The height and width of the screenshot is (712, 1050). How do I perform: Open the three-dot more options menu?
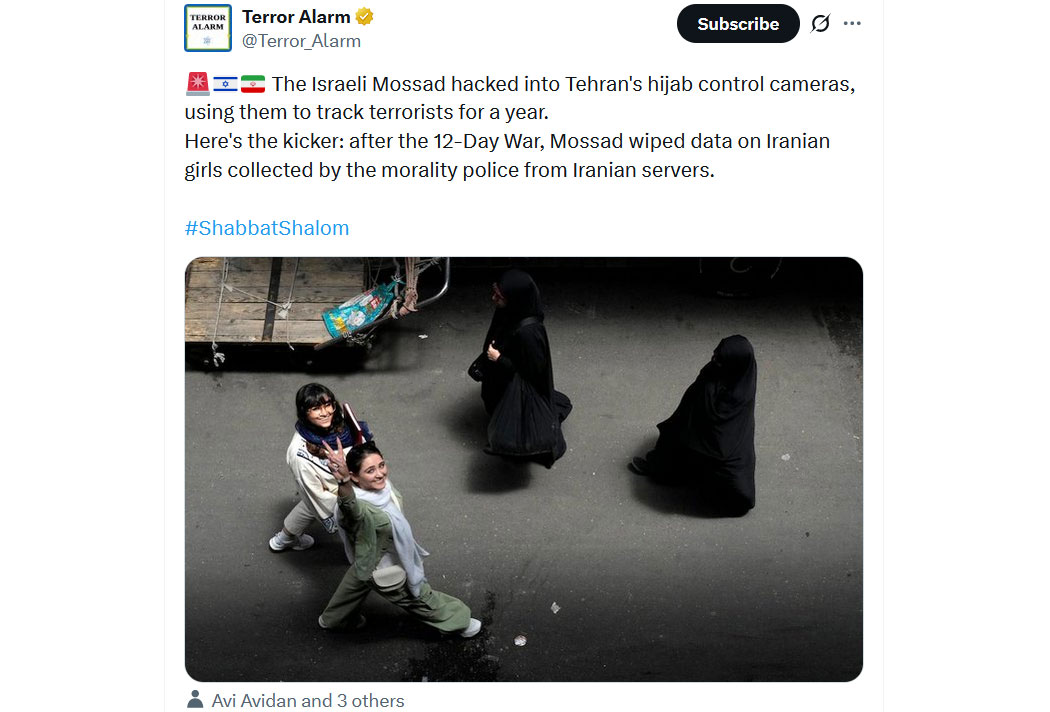pyautogui.click(x=852, y=23)
